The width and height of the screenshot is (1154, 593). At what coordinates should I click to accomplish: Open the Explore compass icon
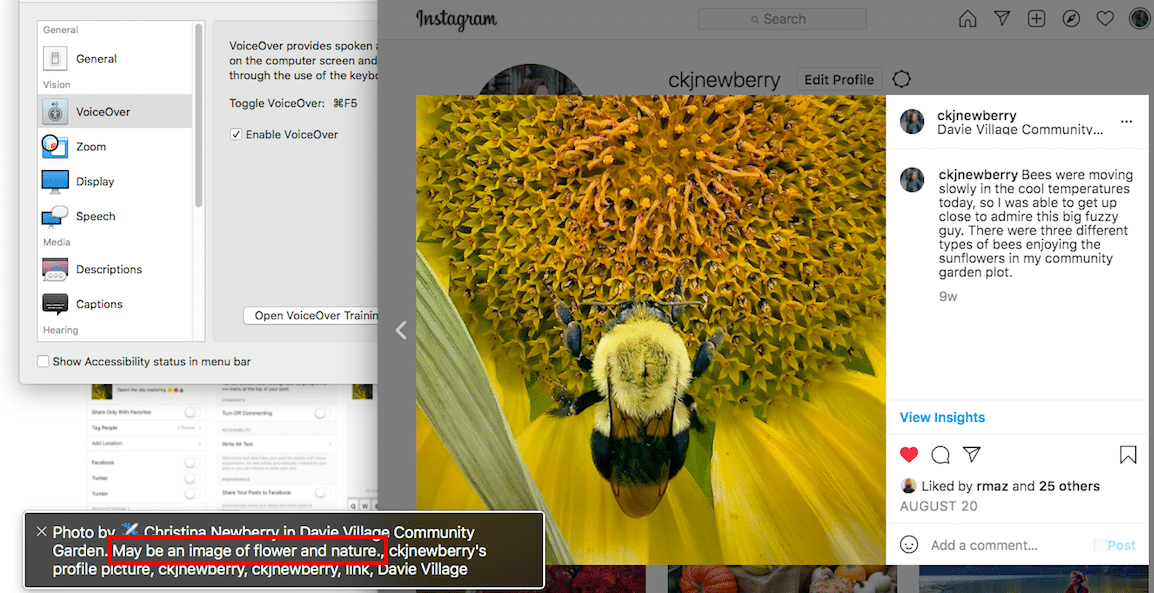(1071, 19)
